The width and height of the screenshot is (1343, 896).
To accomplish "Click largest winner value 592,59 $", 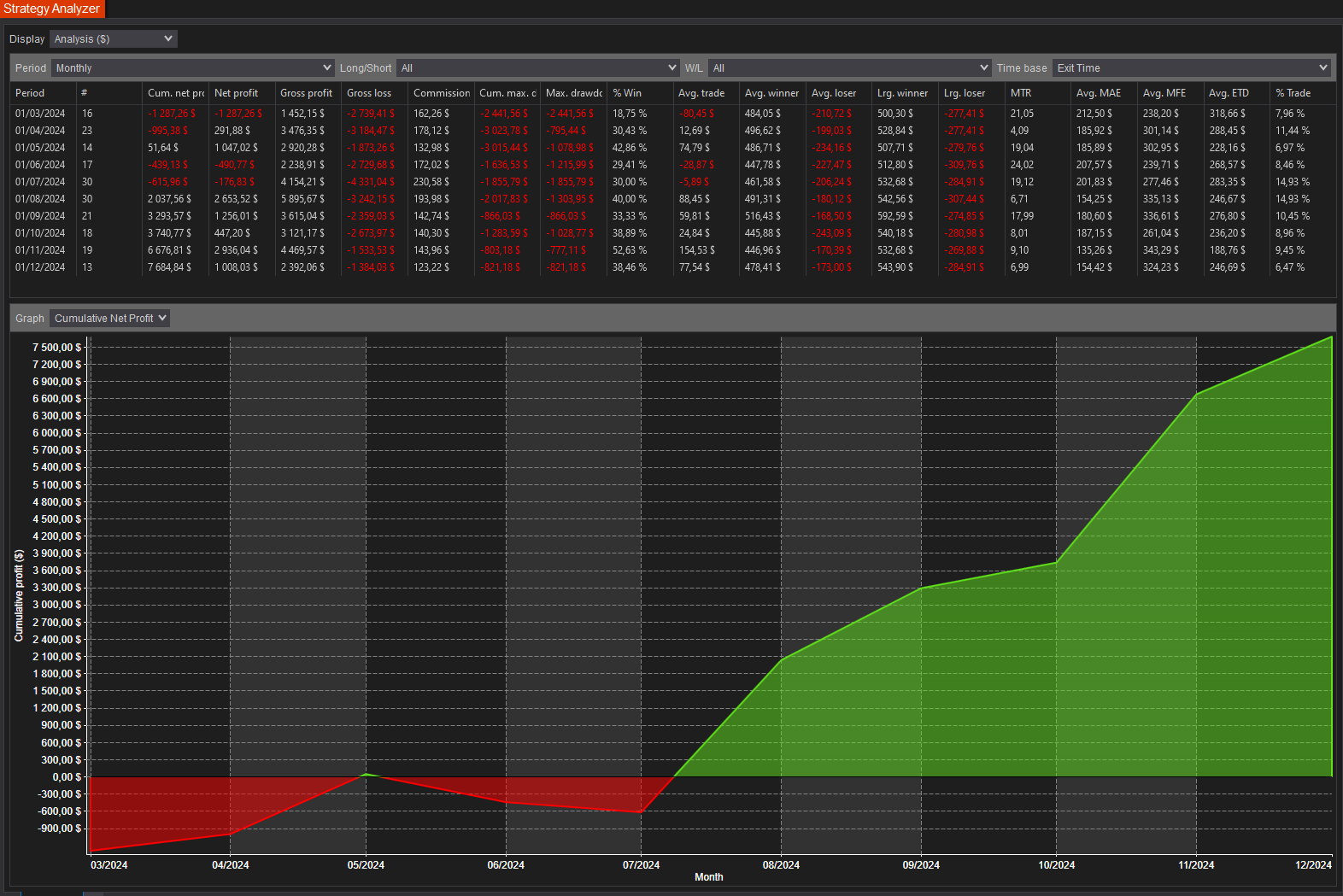I will (x=895, y=216).
